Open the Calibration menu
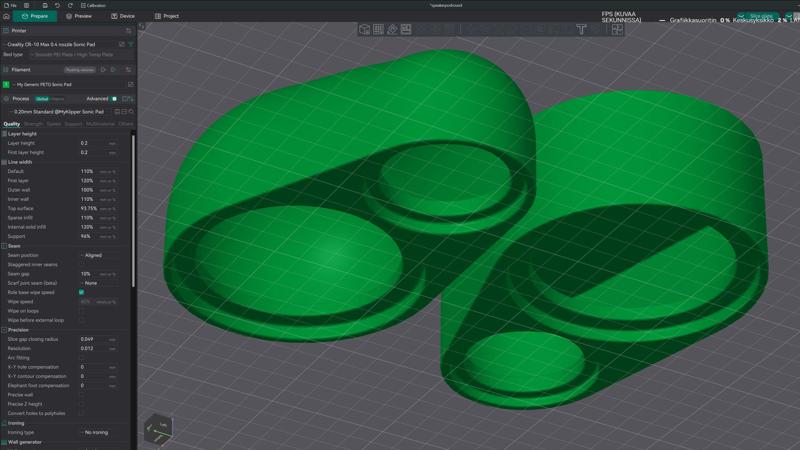 (x=93, y=5)
